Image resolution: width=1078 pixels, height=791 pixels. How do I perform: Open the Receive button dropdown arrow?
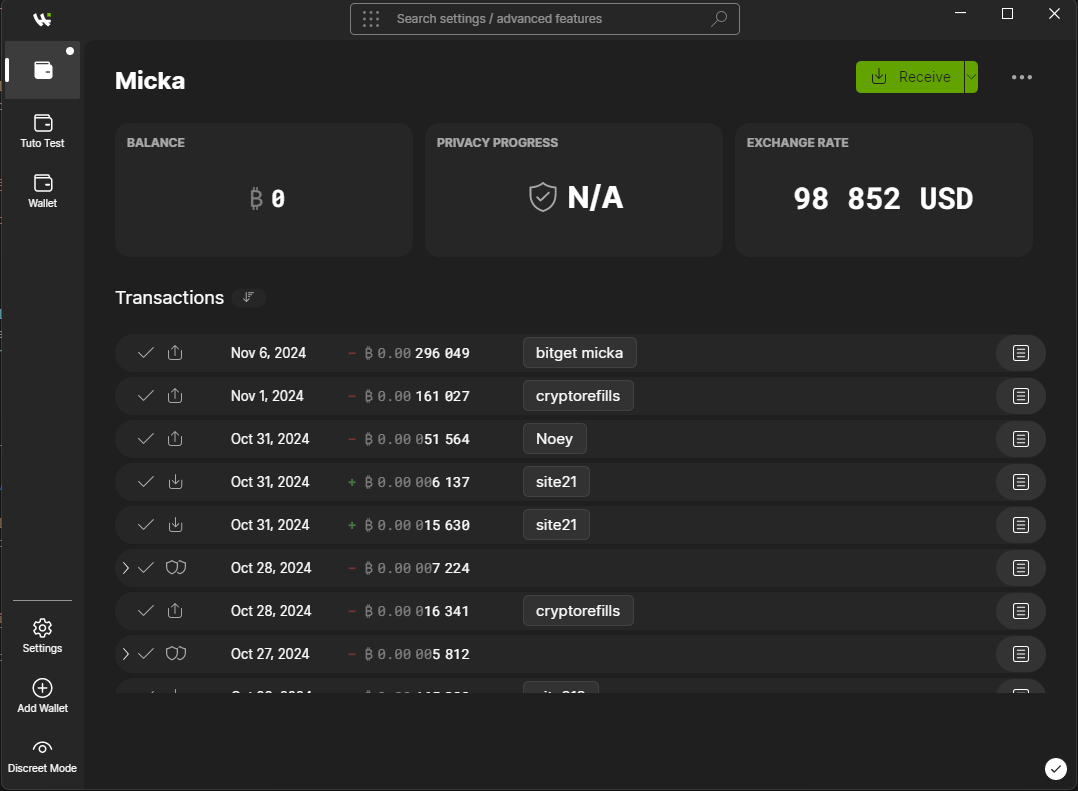pos(971,77)
